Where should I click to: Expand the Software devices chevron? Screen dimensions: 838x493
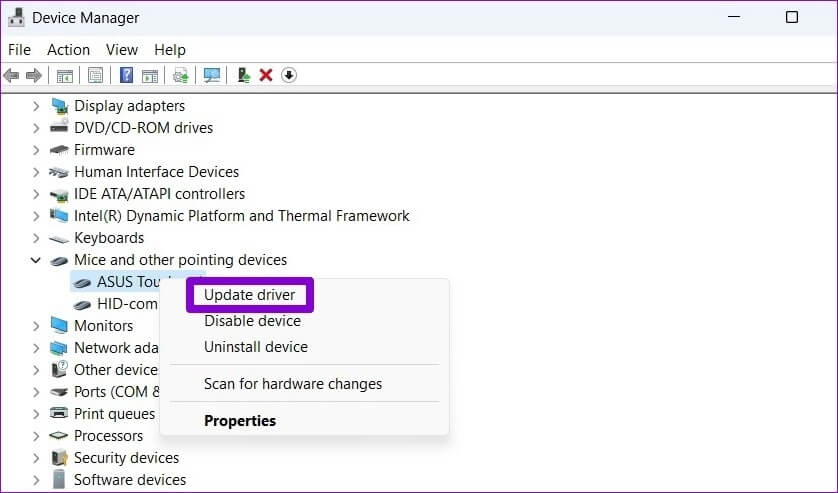[36, 480]
